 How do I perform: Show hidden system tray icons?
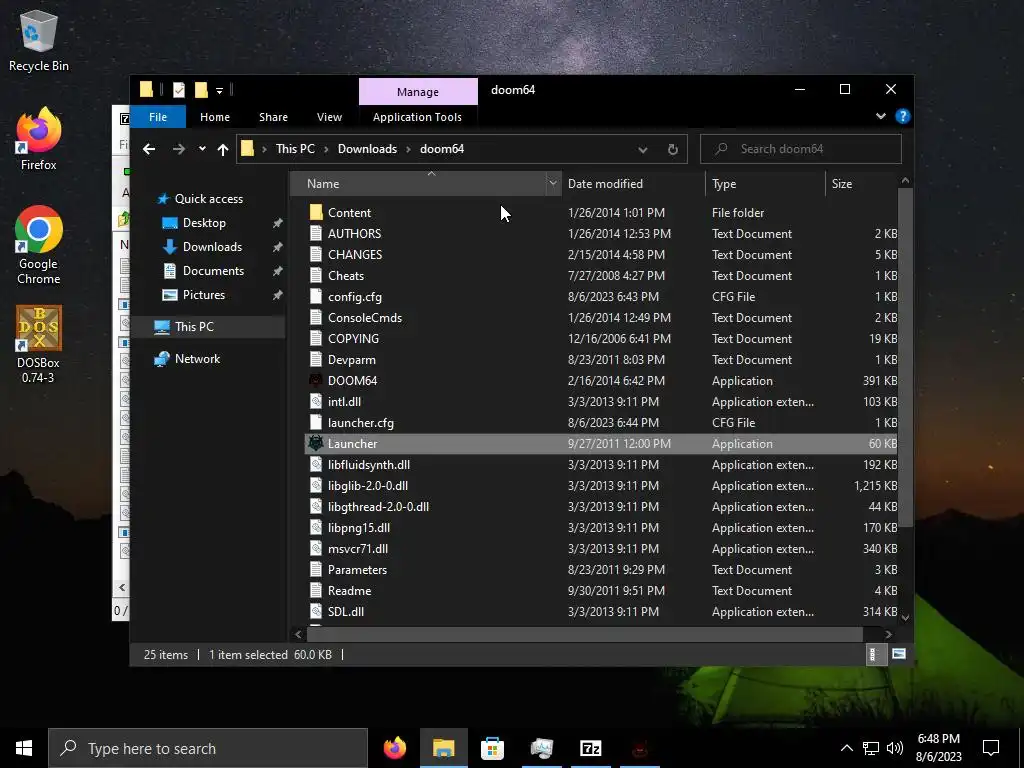[x=846, y=748]
